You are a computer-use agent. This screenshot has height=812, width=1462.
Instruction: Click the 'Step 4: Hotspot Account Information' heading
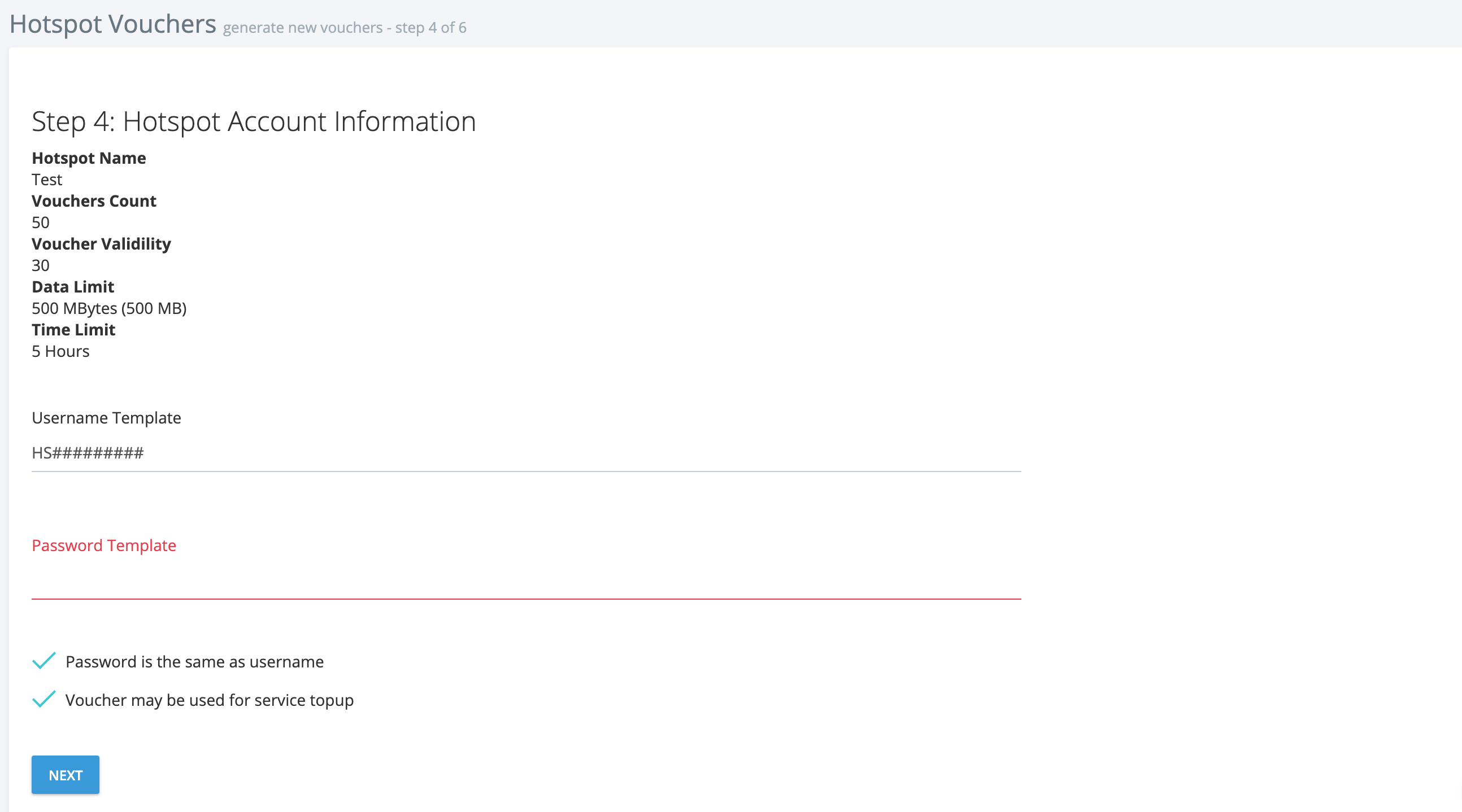pyautogui.click(x=254, y=121)
